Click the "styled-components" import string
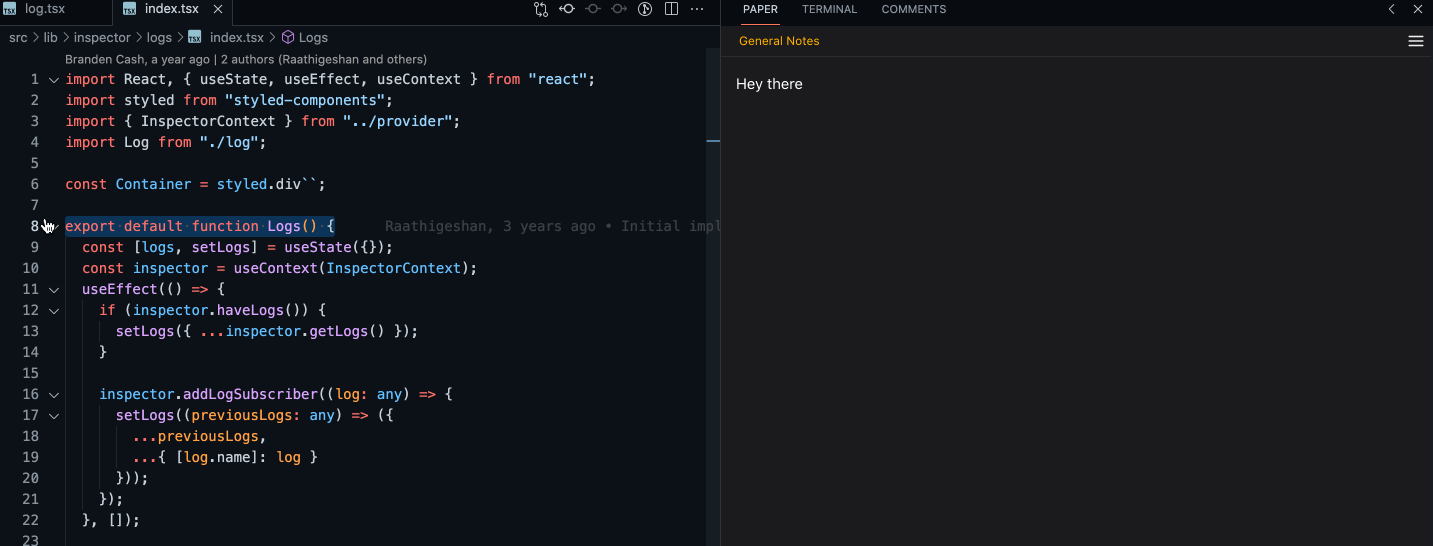Viewport: 1433px width, 546px height. coord(305,100)
